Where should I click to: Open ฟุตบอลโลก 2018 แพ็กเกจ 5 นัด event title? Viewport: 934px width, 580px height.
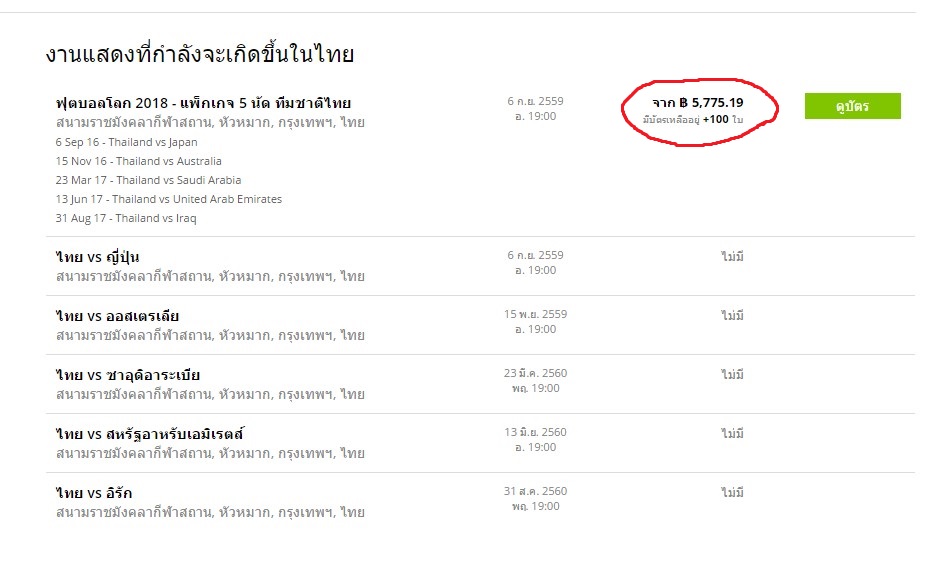coord(203,102)
